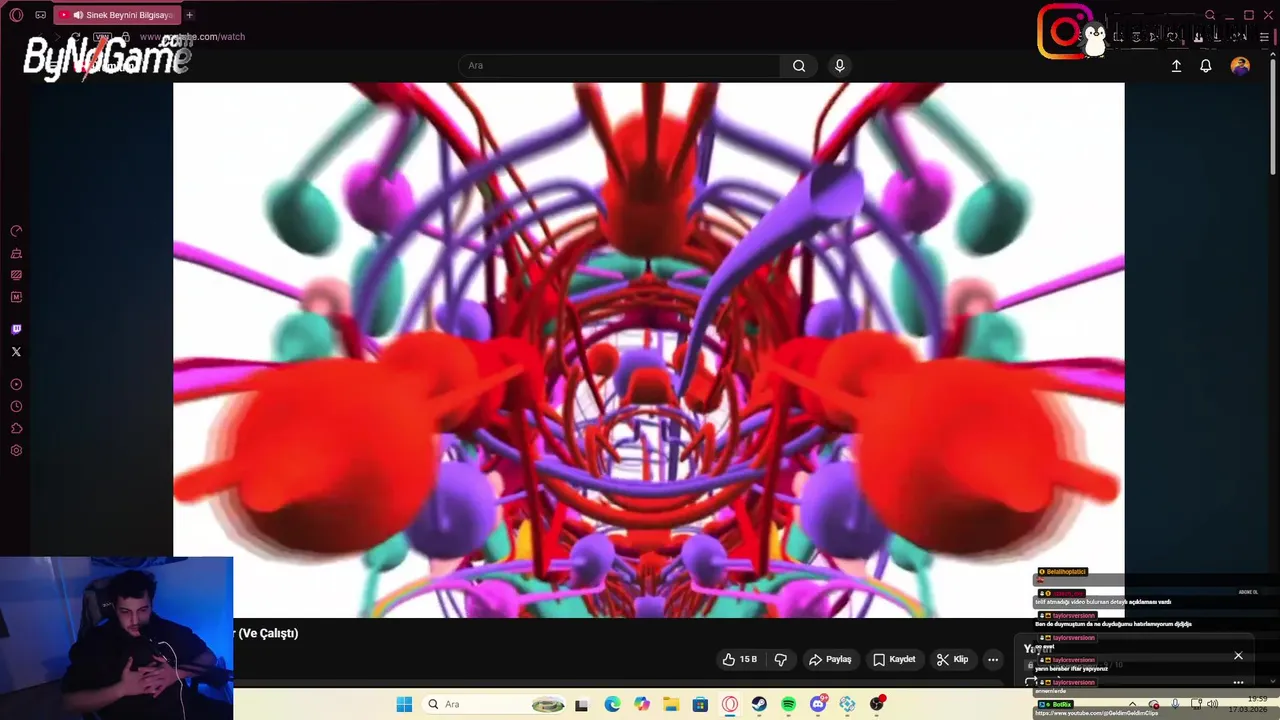Open the Extensions cube icon in sidebar
Screen dimensions: 1280x720
[x=16, y=429]
